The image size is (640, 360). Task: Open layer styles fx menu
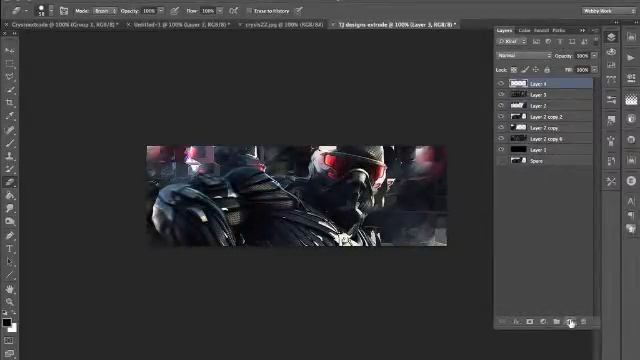coord(516,322)
